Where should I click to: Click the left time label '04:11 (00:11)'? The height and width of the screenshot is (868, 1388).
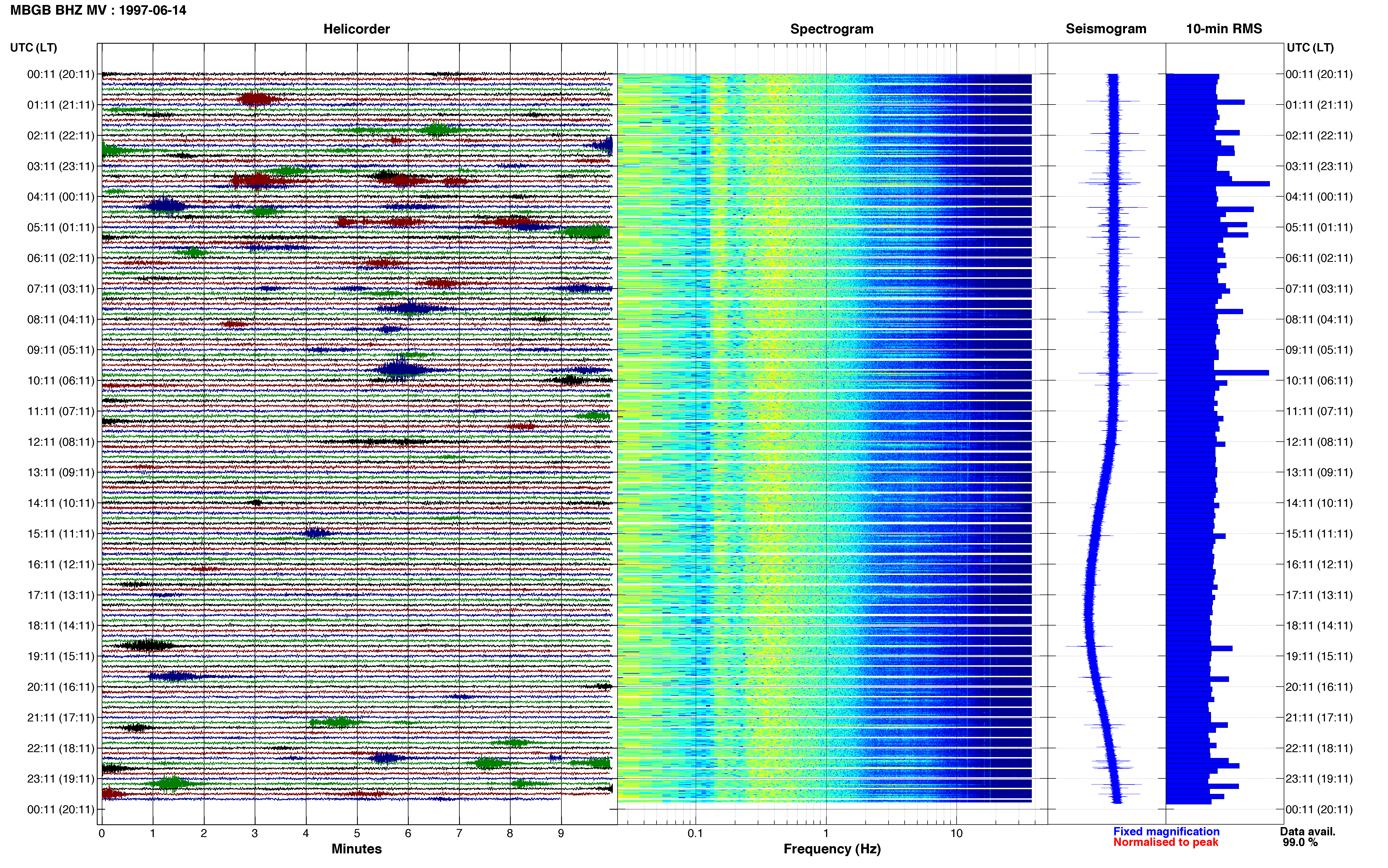[61, 197]
